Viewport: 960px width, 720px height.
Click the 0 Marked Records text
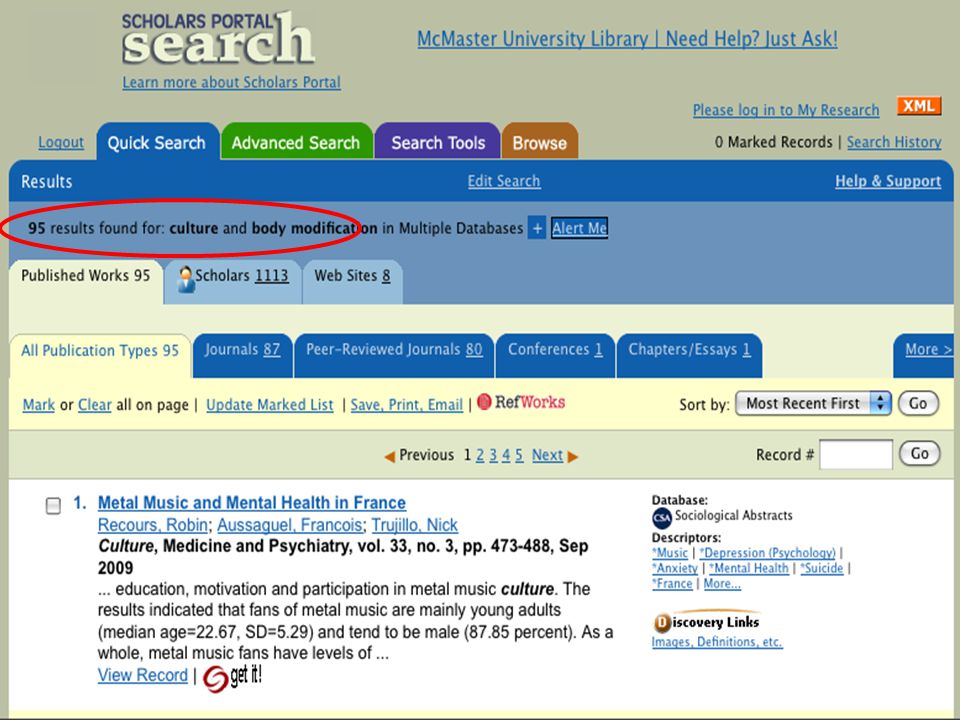(x=773, y=142)
